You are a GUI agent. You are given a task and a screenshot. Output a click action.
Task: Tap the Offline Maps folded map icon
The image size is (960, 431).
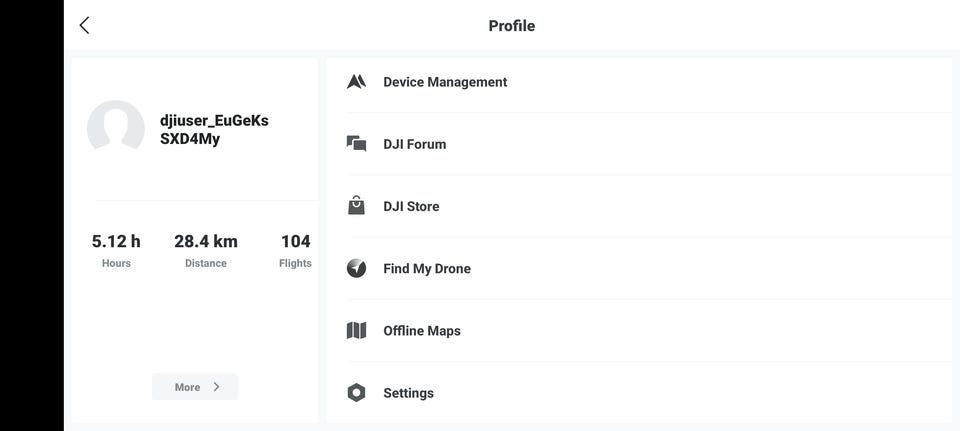(x=356, y=331)
